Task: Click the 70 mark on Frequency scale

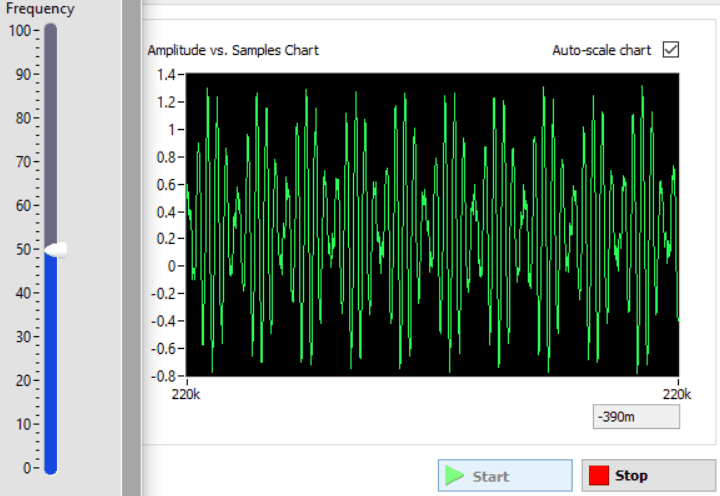Action: 23,162
